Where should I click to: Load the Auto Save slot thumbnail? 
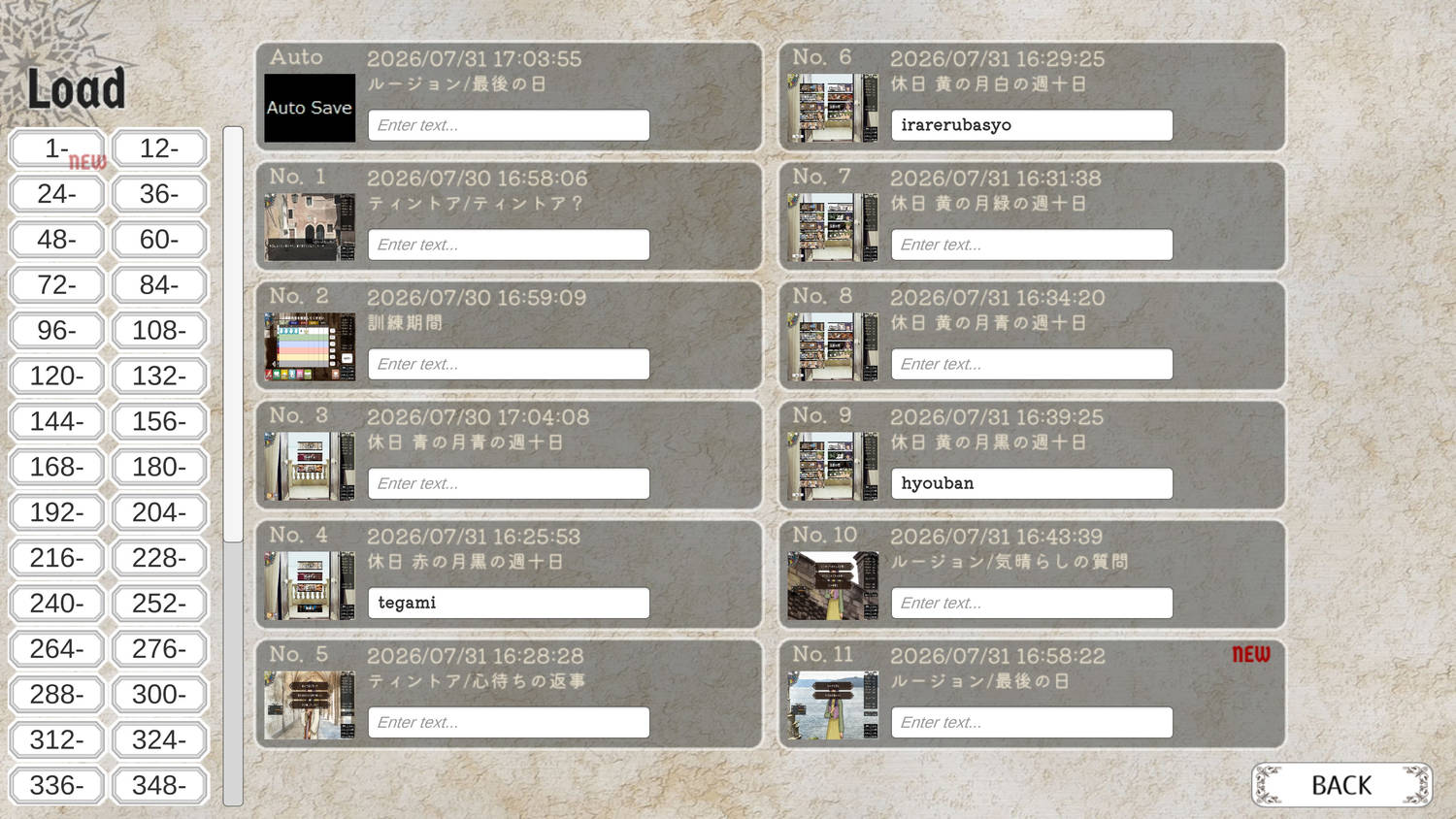[x=310, y=108]
